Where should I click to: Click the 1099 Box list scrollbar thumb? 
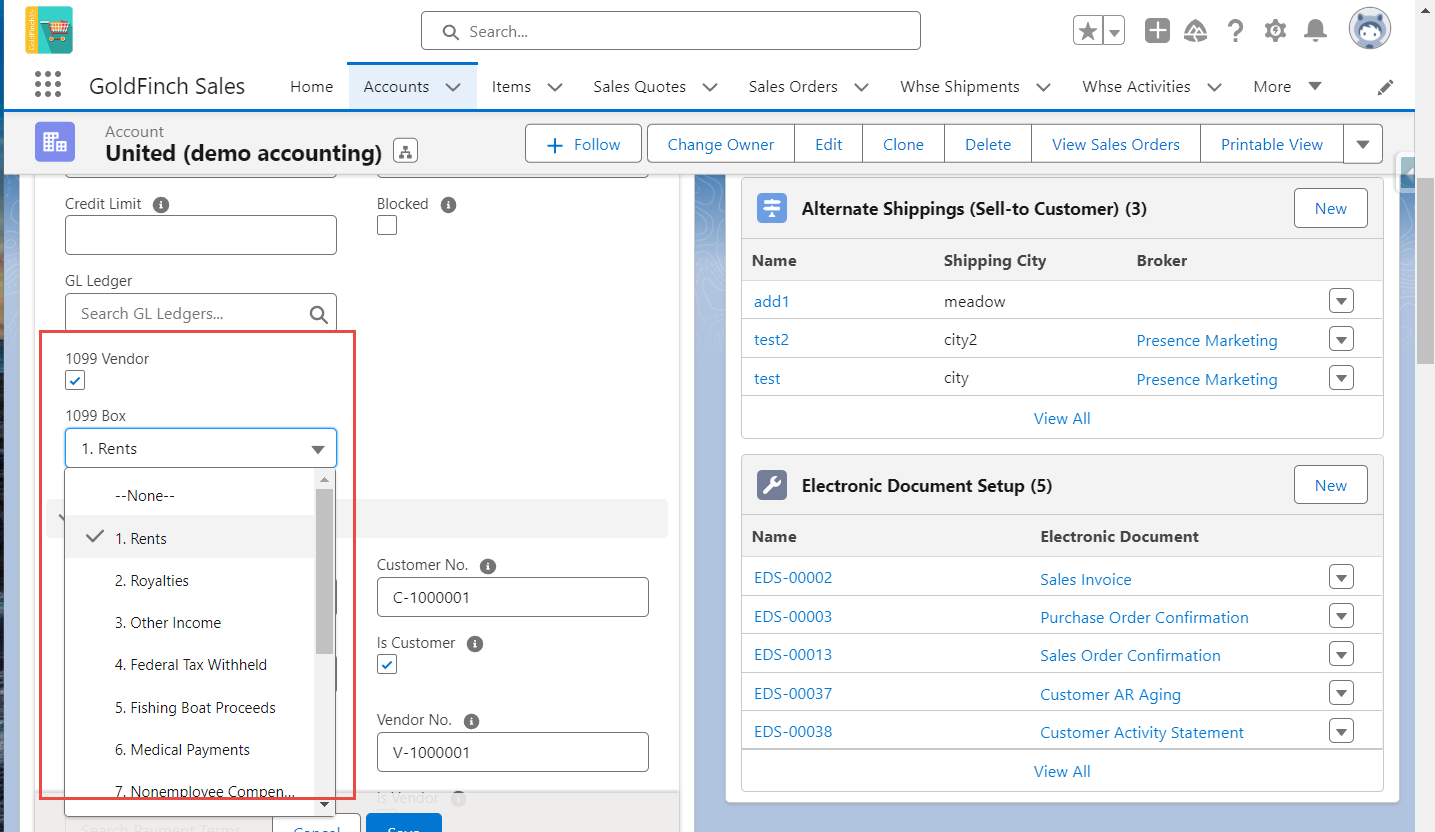[x=324, y=570]
